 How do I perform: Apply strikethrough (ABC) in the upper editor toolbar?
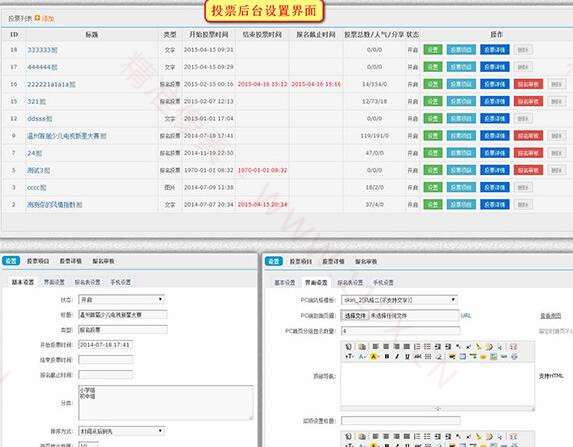(x=417, y=356)
